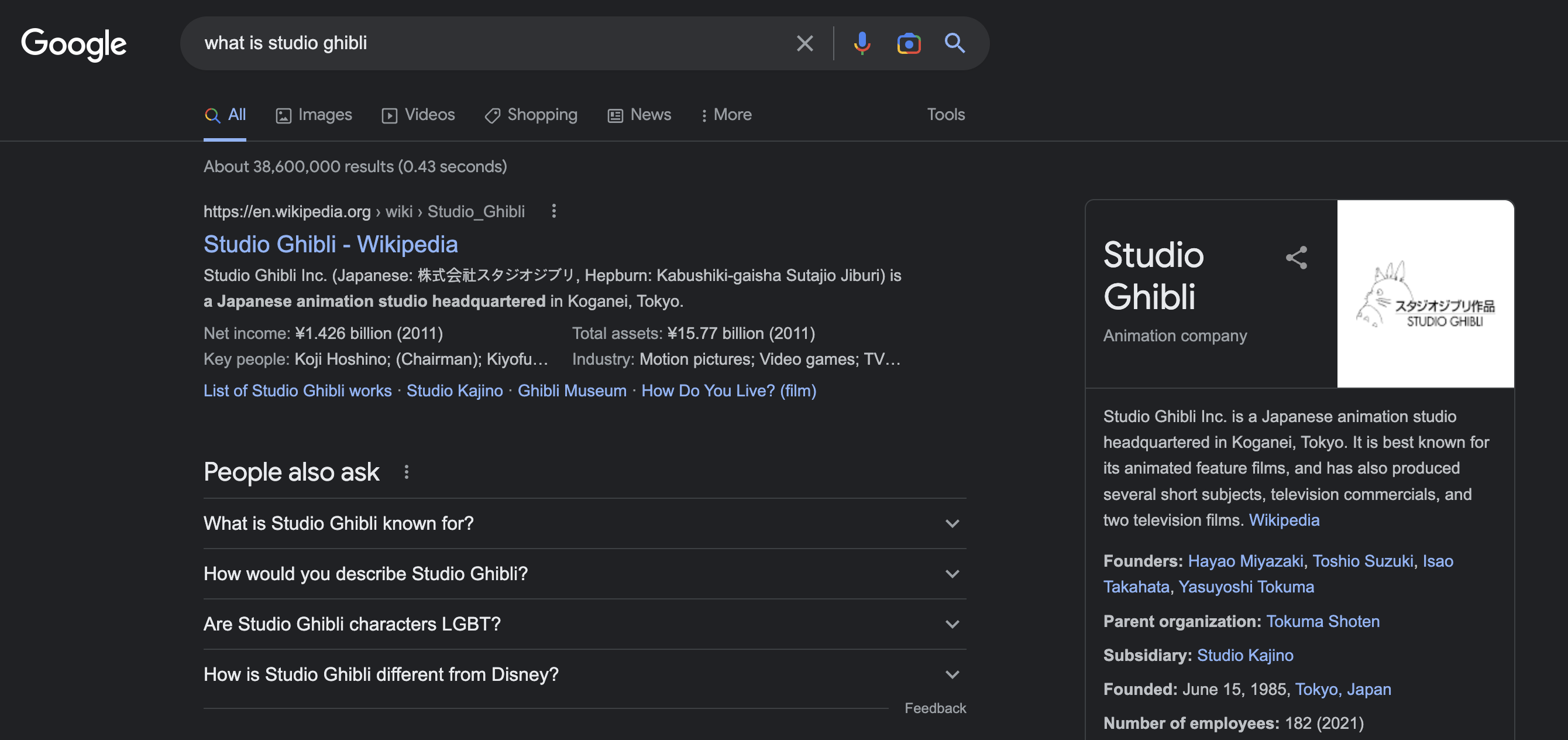This screenshot has width=1568, height=740.
Task: Open options menu for Wikipedia result
Action: [x=553, y=211]
